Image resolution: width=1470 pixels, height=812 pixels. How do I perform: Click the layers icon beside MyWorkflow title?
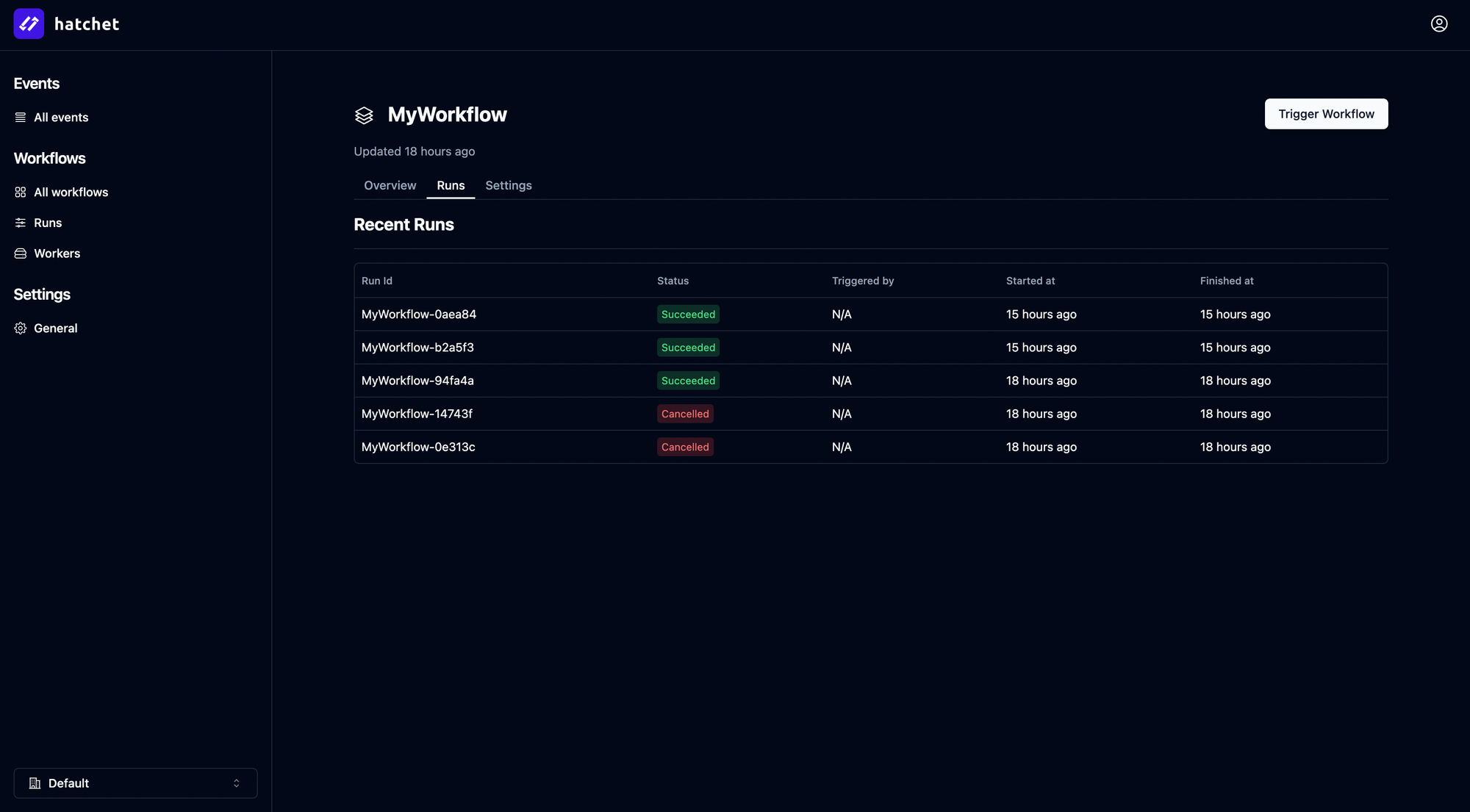click(x=364, y=115)
